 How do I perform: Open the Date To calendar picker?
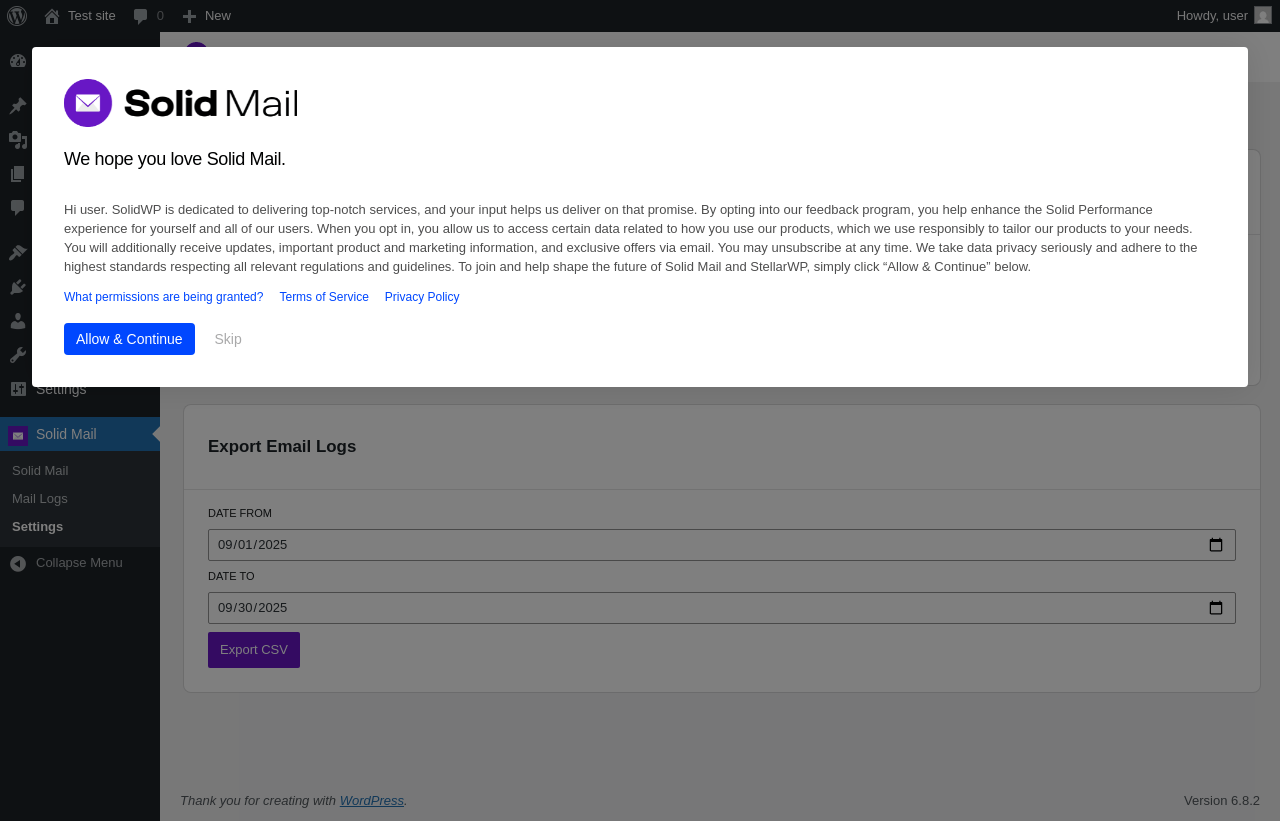[1216, 608]
